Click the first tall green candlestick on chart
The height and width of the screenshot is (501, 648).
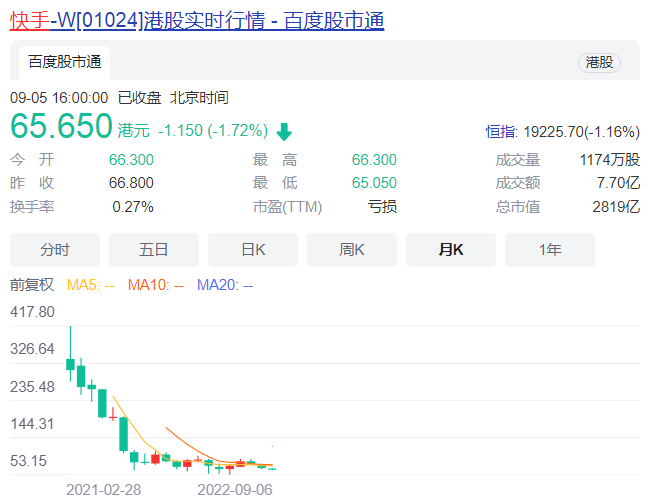click(70, 364)
